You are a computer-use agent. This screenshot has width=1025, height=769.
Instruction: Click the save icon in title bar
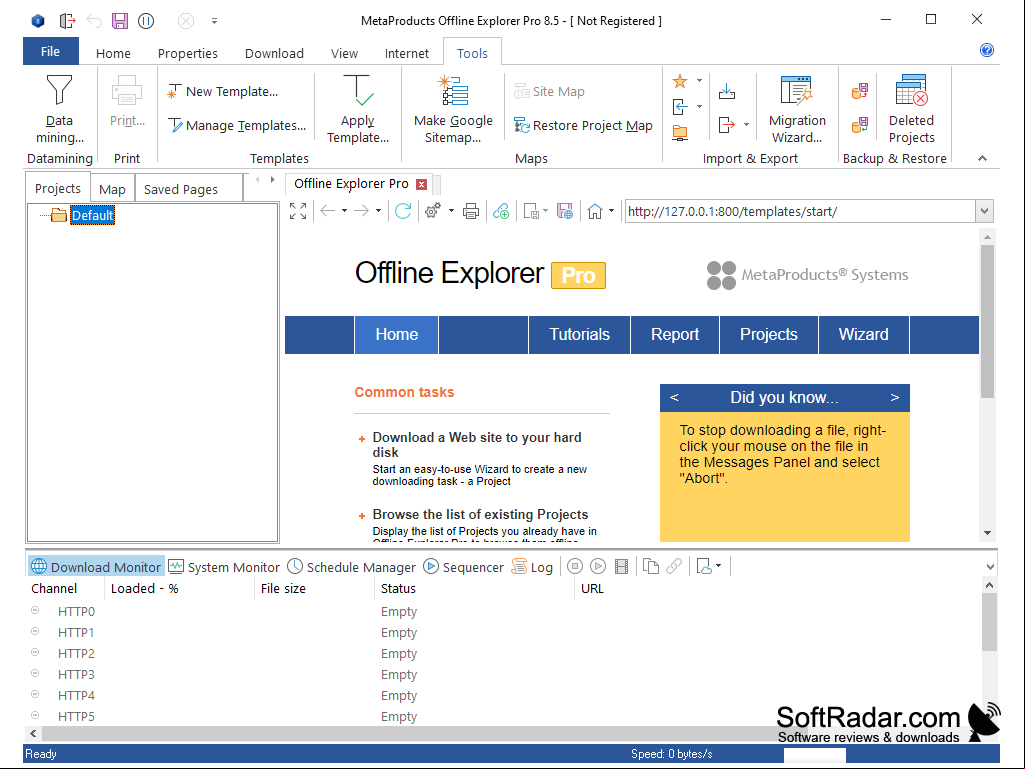click(x=120, y=21)
